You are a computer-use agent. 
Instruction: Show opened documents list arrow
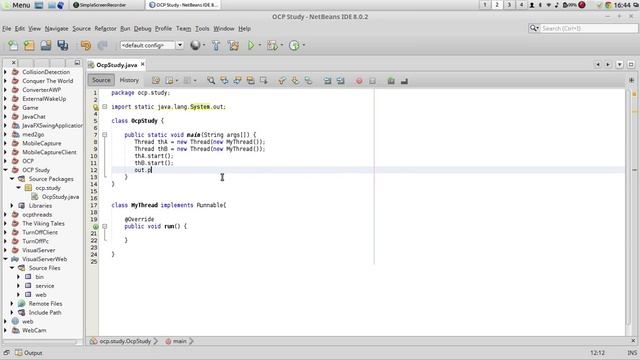coord(620,64)
